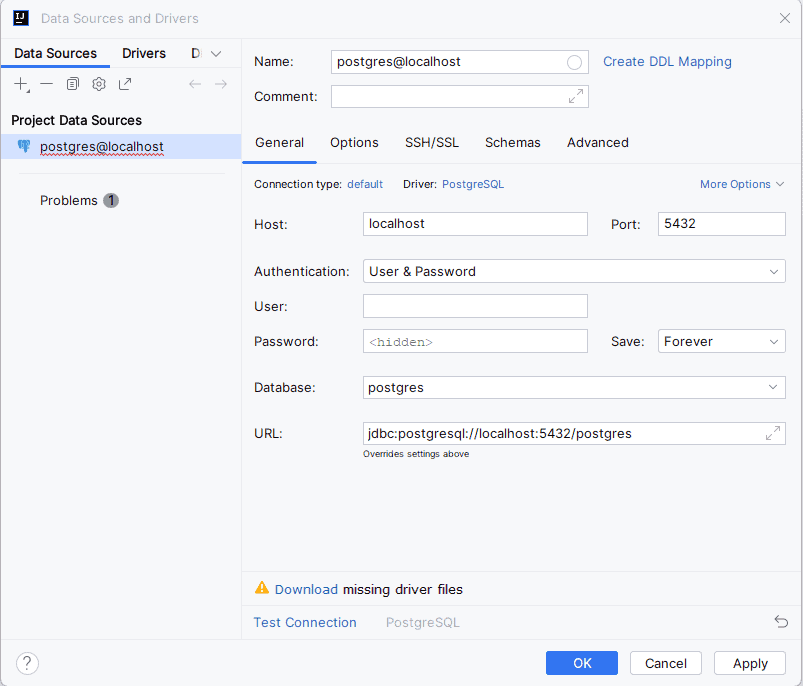Open the Help question mark button
The image size is (803, 686).
click(27, 663)
